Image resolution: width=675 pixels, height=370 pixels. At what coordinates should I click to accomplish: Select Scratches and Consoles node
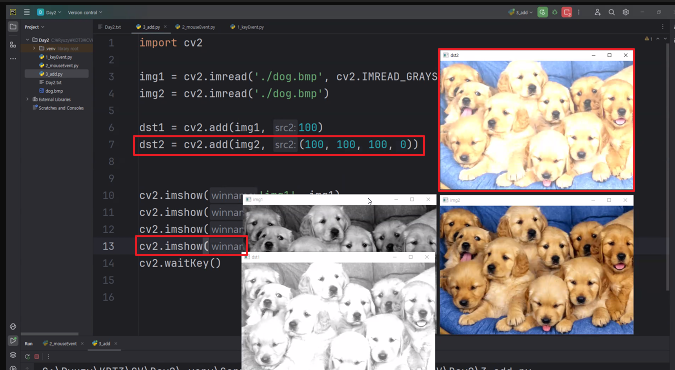coord(58,108)
